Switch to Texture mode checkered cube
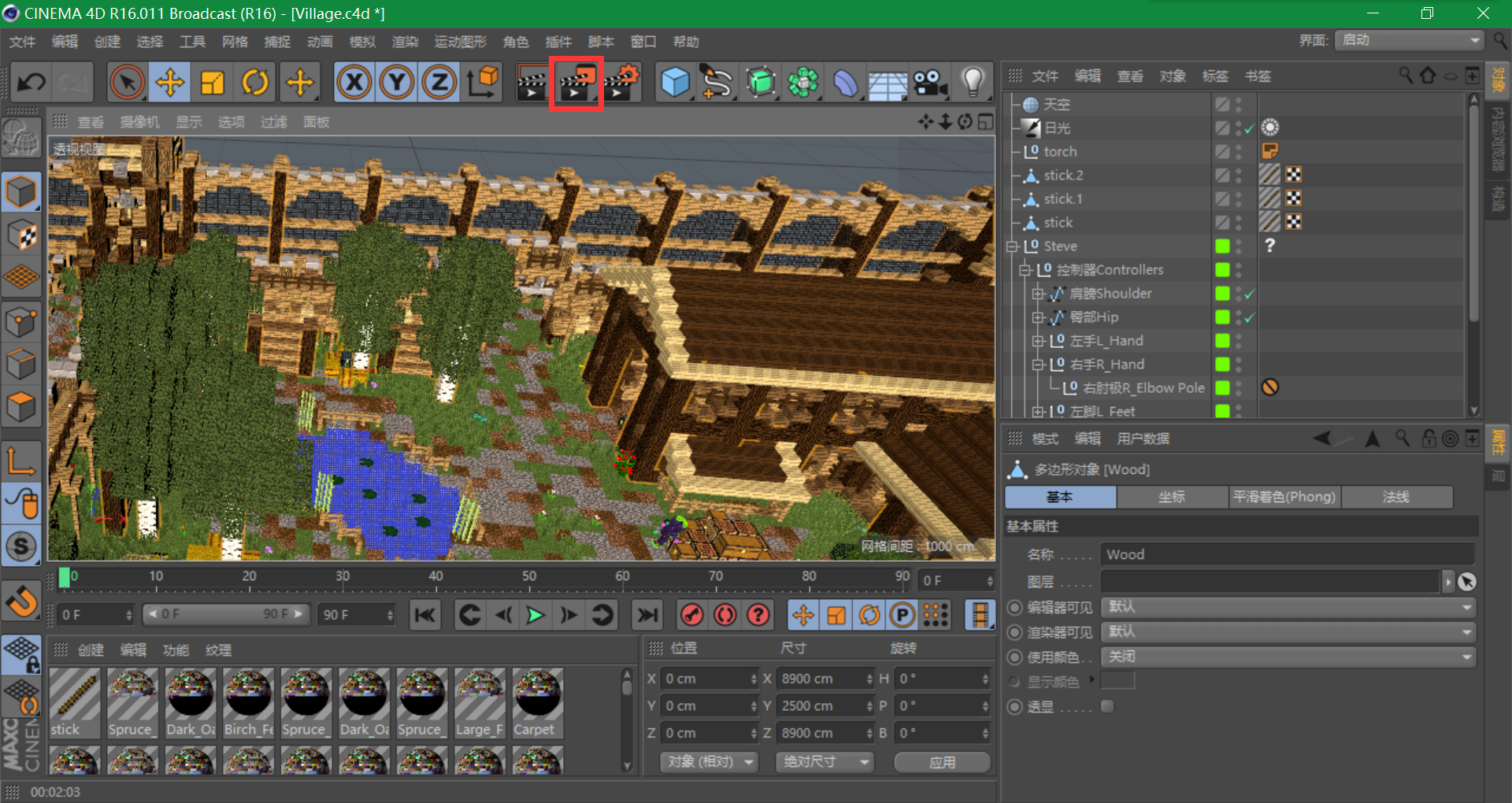 coord(21,235)
